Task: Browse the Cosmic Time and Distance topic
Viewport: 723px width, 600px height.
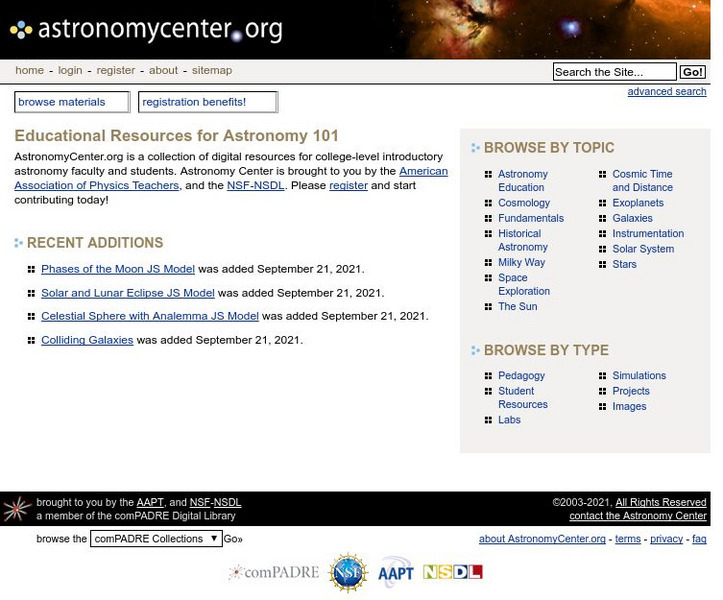Action: [x=642, y=181]
